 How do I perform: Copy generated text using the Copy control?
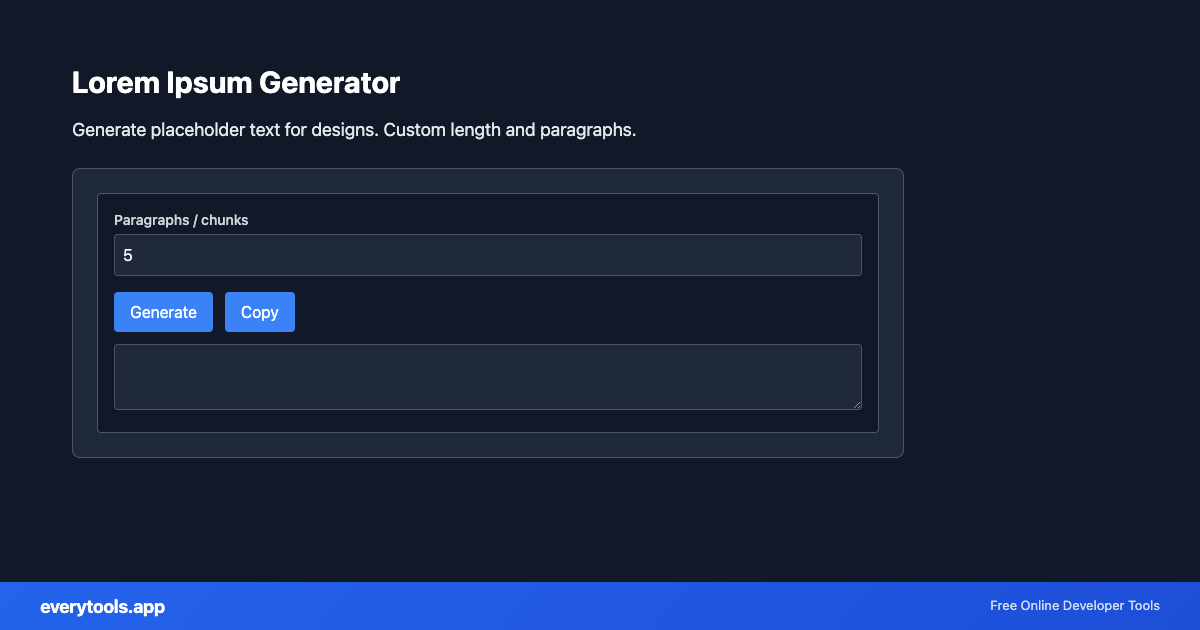(x=259, y=312)
